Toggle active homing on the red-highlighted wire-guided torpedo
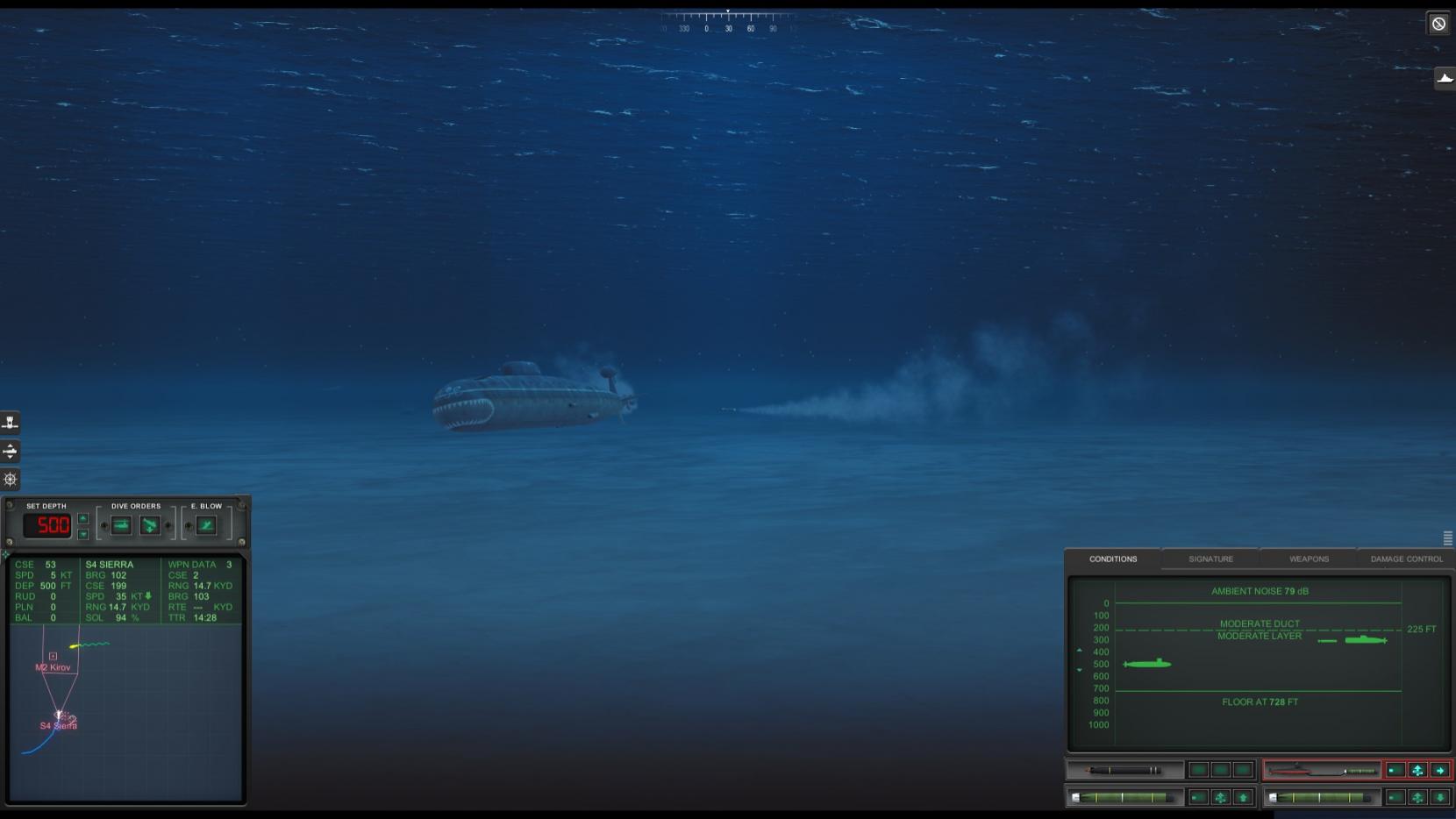The height and width of the screenshot is (819, 1456). coord(1395,770)
